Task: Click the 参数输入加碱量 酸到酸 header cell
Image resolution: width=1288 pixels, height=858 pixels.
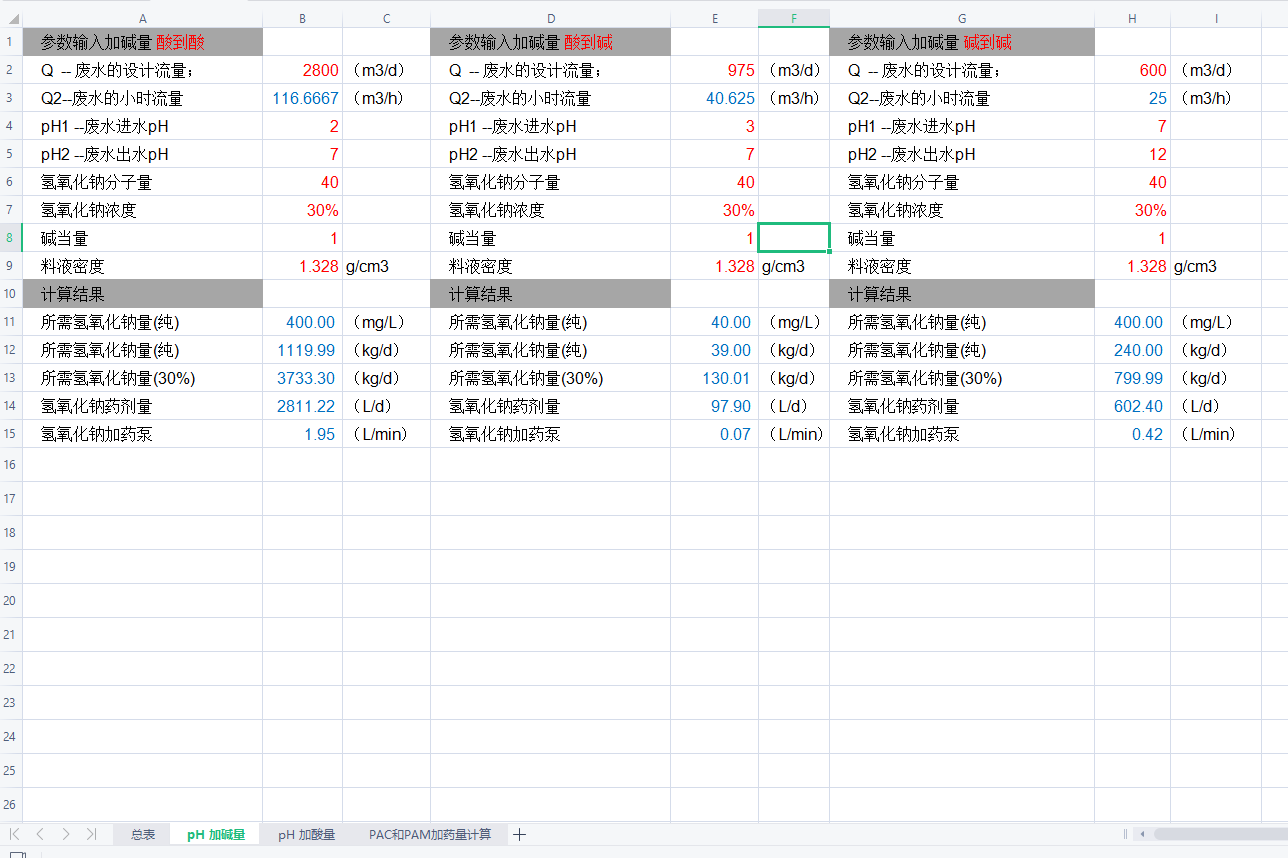Action: click(x=142, y=42)
